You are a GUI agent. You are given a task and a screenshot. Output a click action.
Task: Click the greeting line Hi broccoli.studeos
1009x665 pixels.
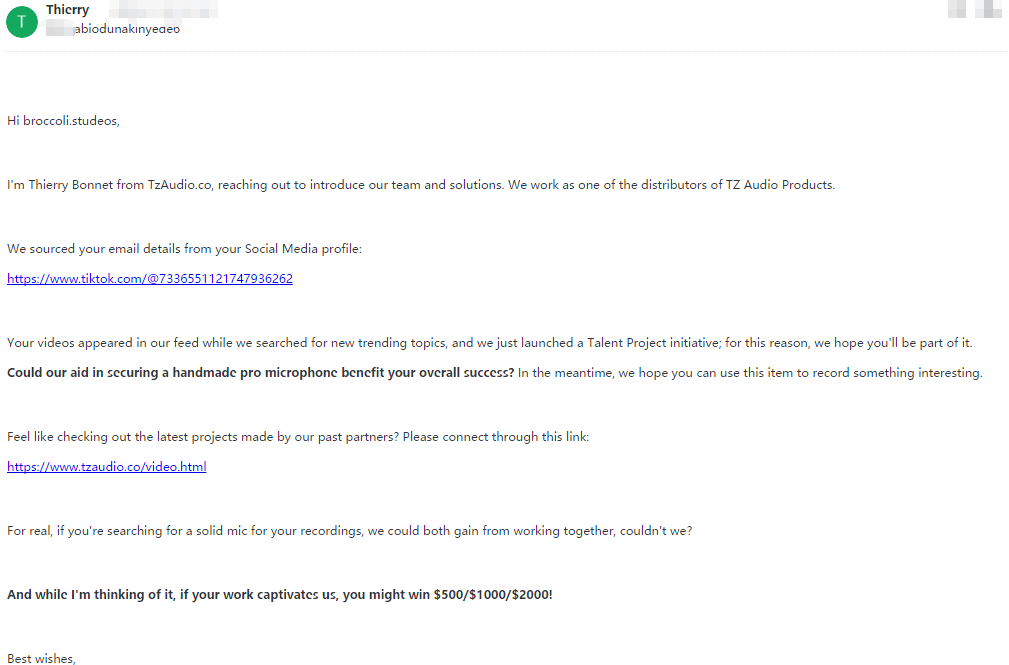point(63,121)
